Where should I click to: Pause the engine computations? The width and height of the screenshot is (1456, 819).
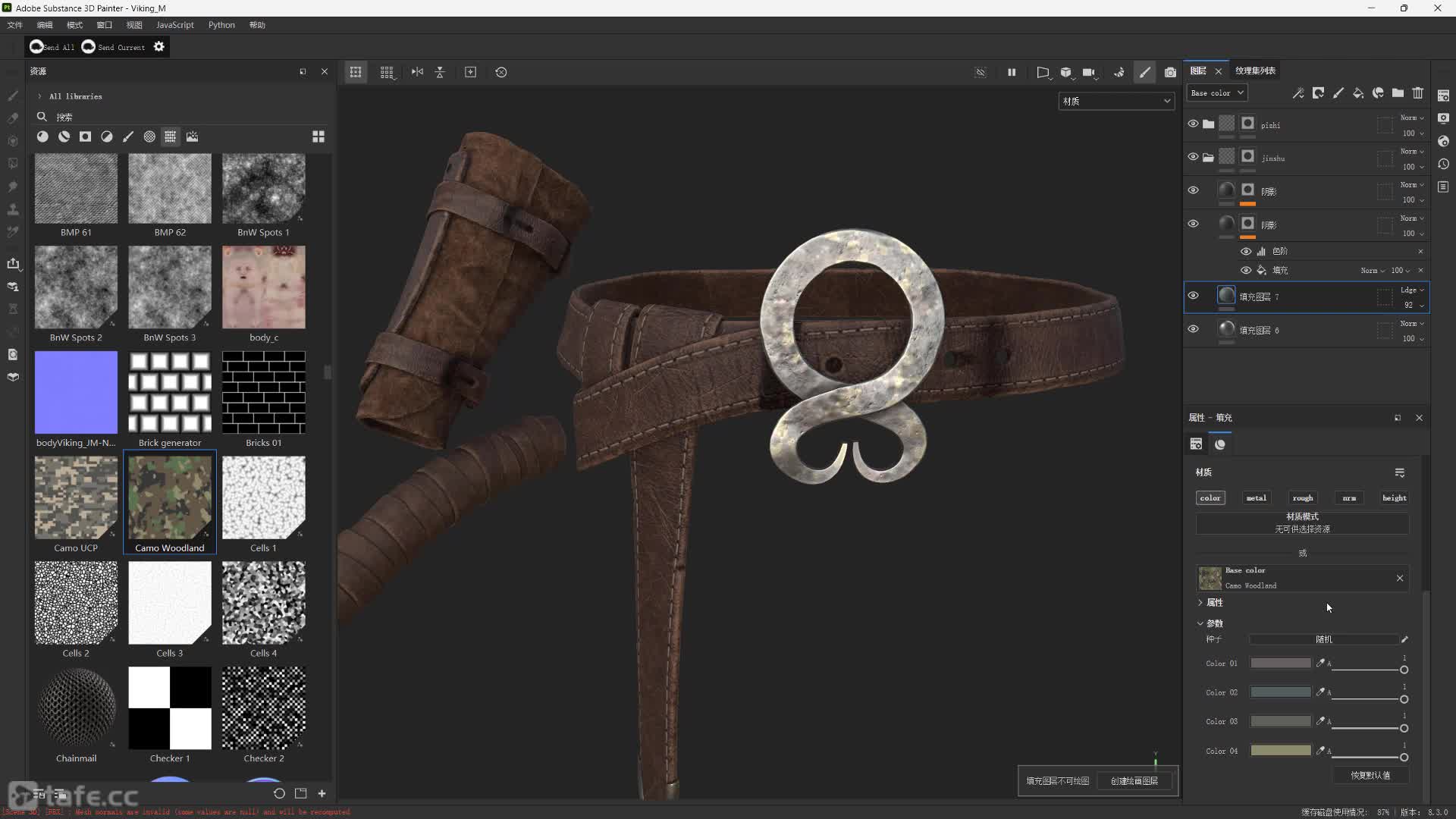tap(1011, 72)
